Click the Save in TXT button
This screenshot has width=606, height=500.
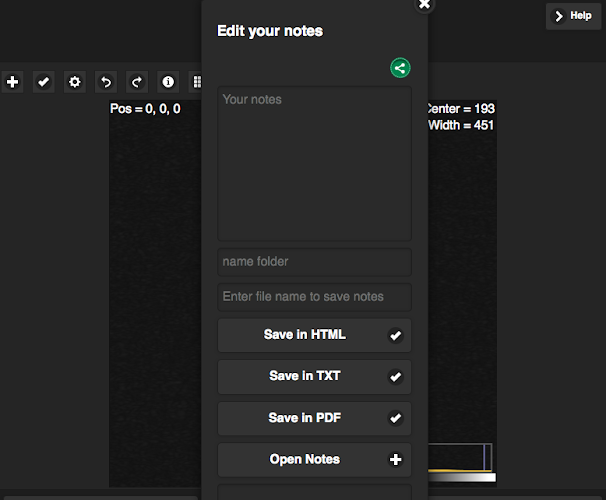314,377
